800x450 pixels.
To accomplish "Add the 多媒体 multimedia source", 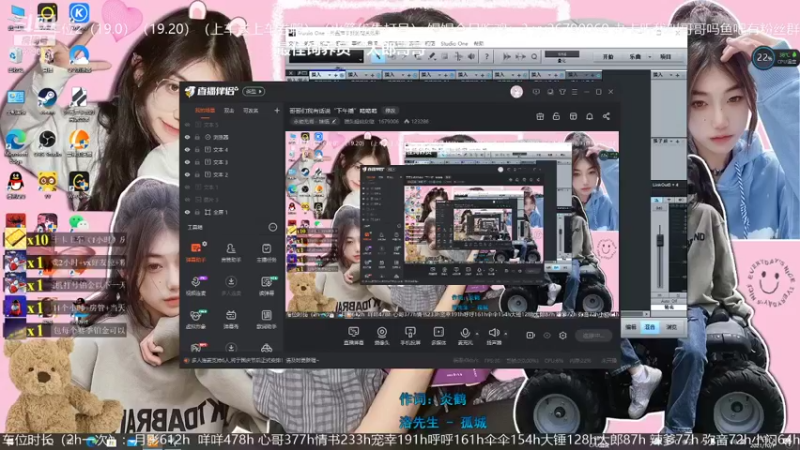I will (x=438, y=336).
